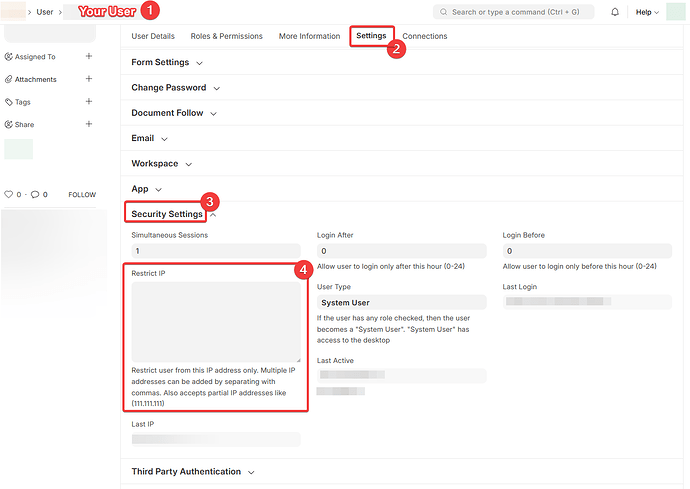
Task: Click into the Restrict IP text area
Action: coord(216,321)
